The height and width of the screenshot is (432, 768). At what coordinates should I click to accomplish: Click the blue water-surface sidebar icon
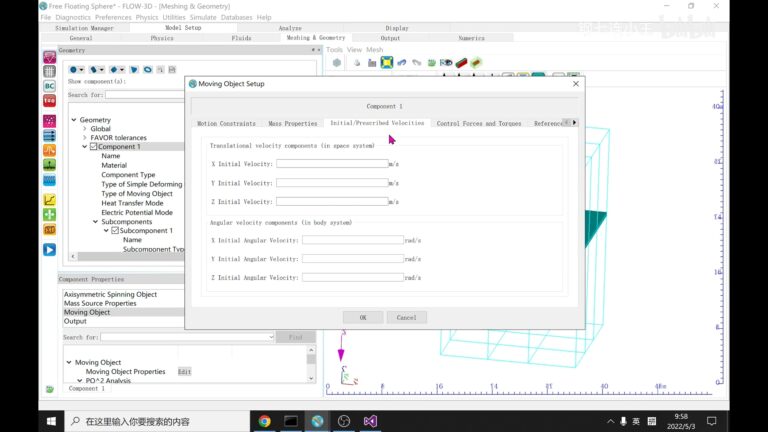pos(49,180)
